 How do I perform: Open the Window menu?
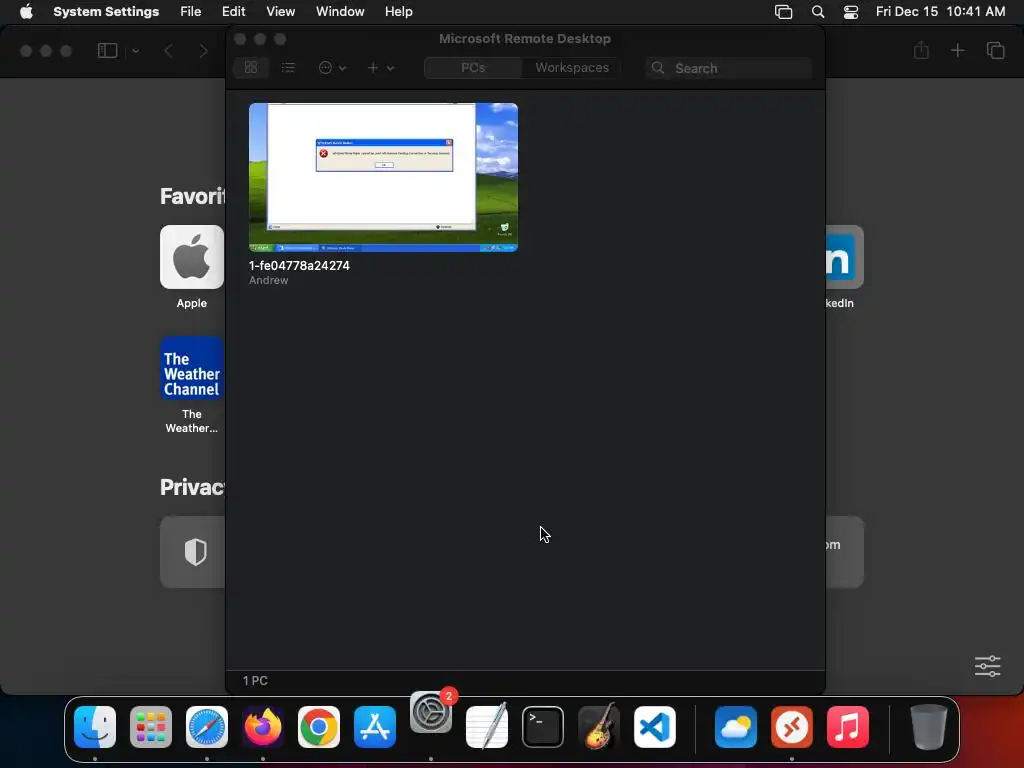click(x=340, y=11)
